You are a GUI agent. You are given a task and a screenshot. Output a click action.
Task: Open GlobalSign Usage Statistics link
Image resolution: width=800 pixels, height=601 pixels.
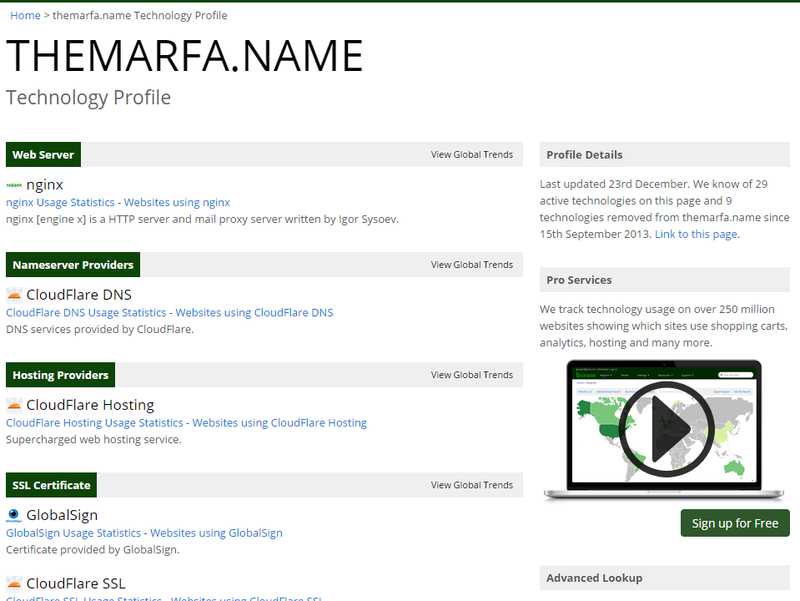point(73,533)
